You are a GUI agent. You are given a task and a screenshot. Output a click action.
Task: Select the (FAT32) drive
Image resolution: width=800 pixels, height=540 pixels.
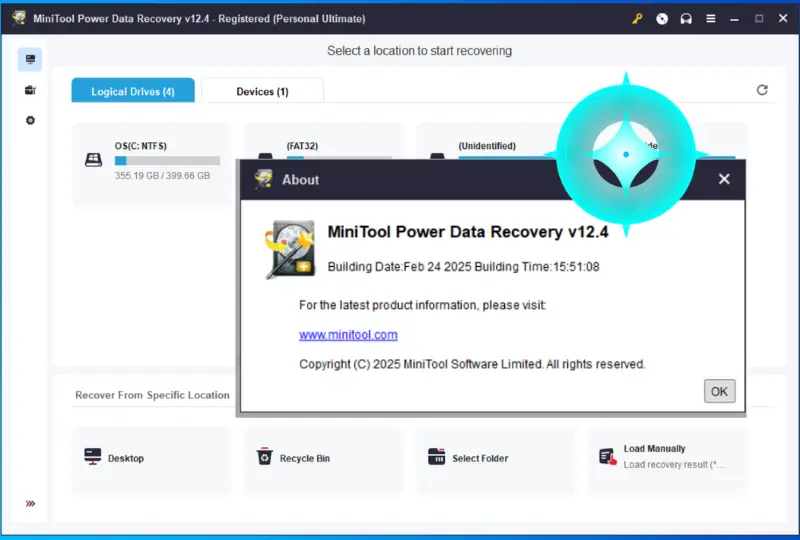click(x=323, y=141)
